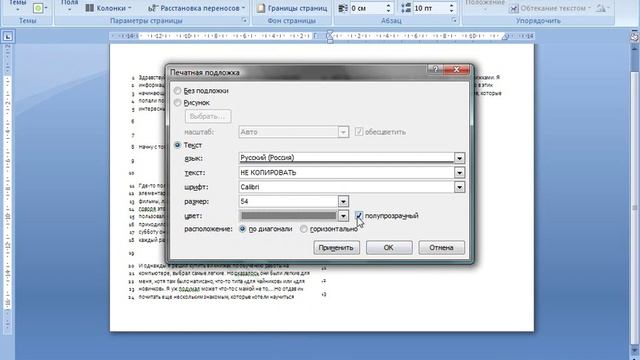
Task: Open Обтекание текстом wrap text dropdown
Action: click(550, 8)
